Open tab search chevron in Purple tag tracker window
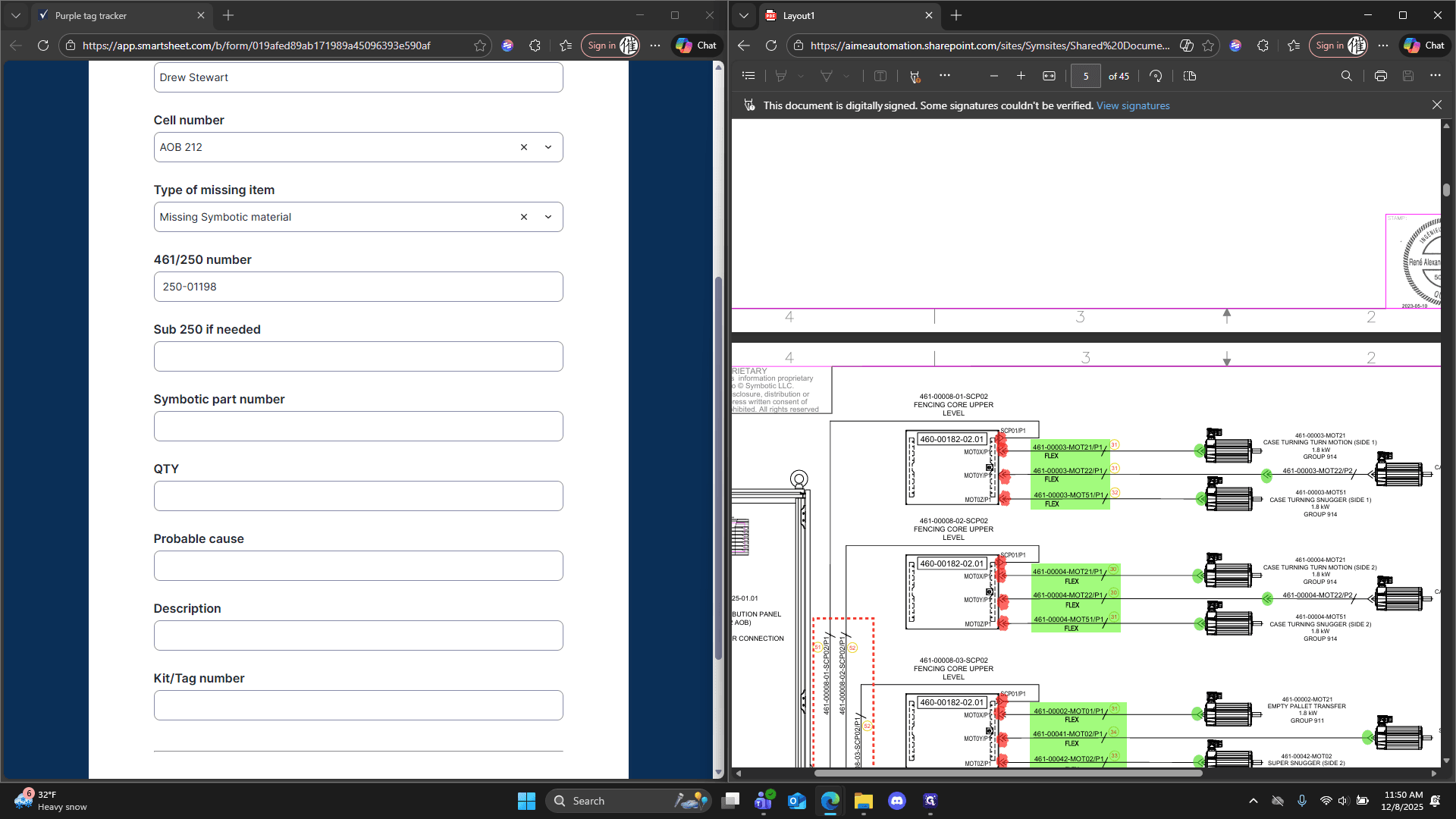1456x819 pixels. (x=16, y=15)
